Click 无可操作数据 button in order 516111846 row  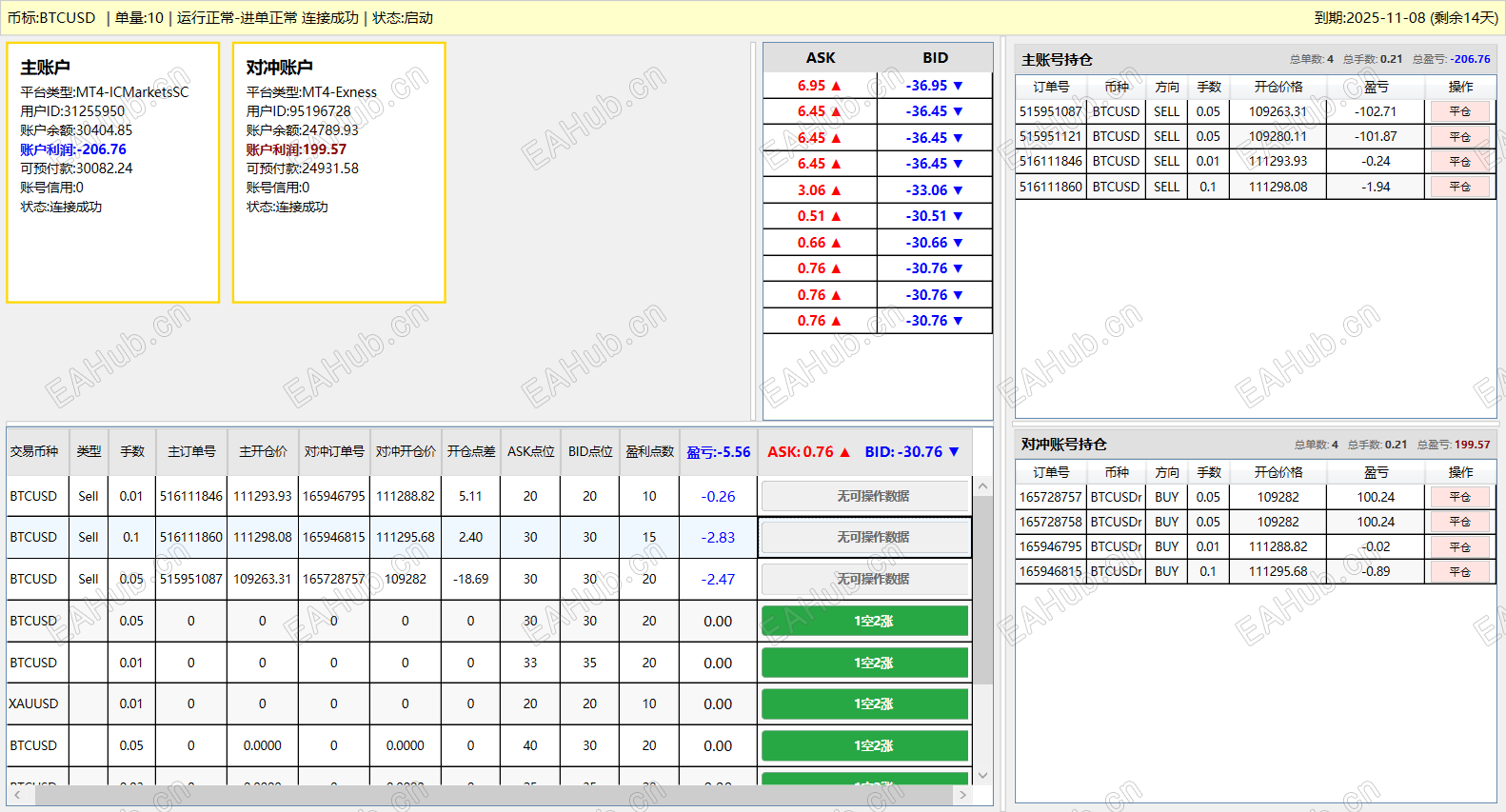coord(865,496)
